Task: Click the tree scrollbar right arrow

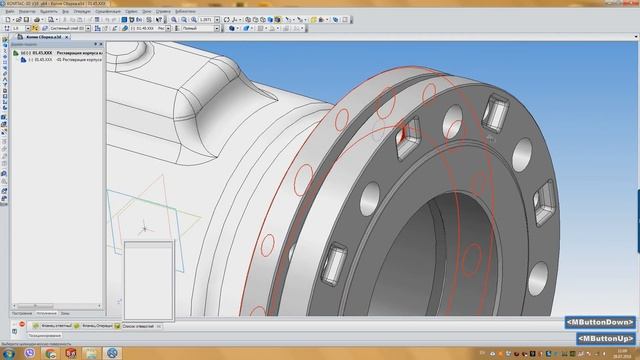Action: (x=99, y=305)
